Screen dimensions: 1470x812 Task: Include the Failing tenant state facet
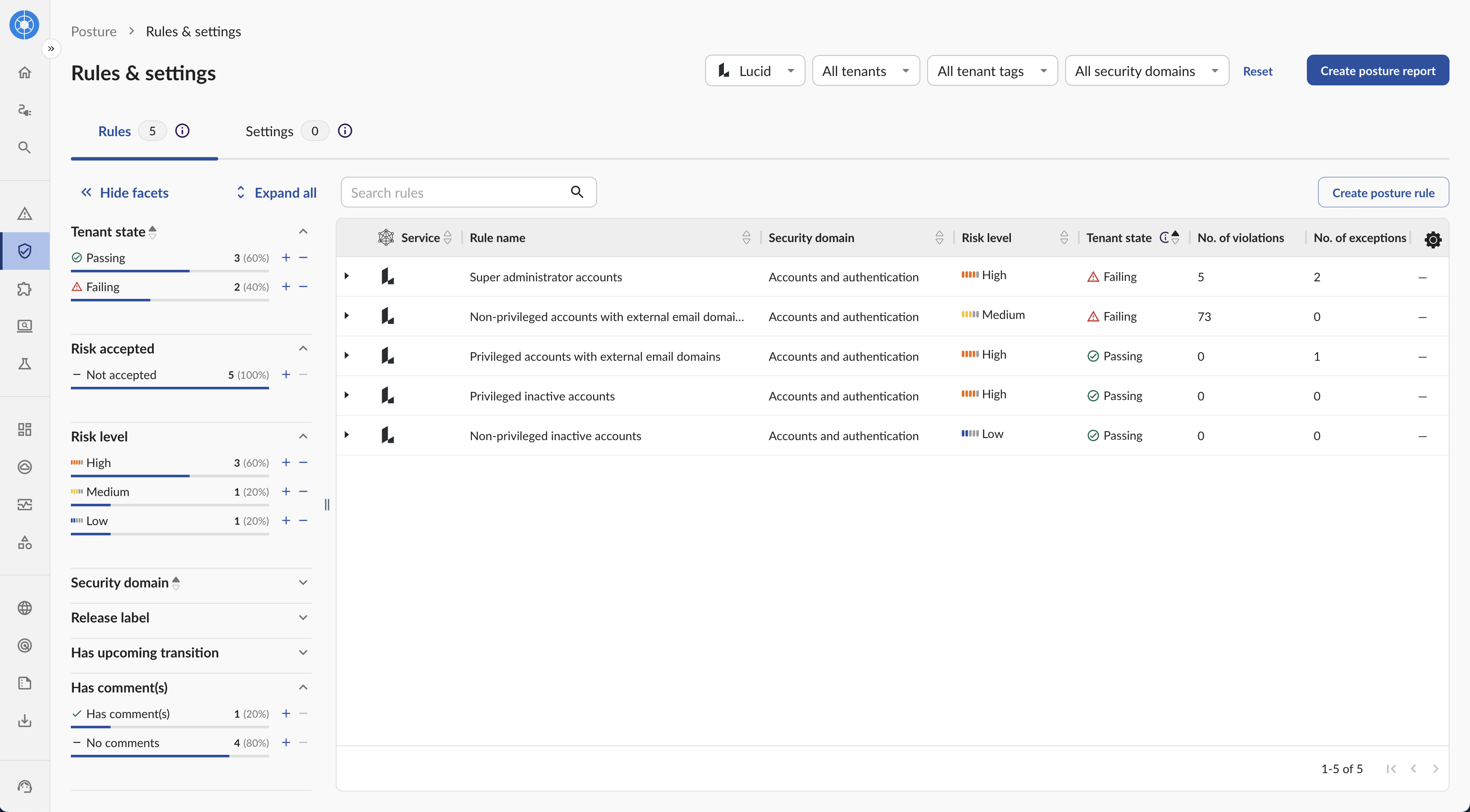[286, 286]
